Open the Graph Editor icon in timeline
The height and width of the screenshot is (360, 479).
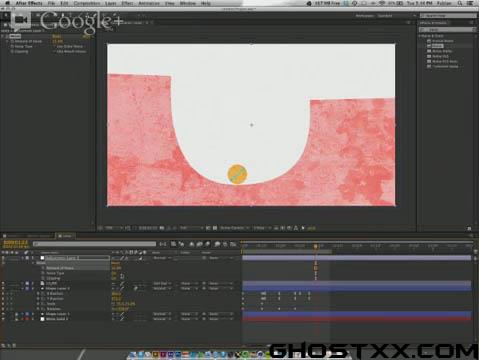click(233, 244)
